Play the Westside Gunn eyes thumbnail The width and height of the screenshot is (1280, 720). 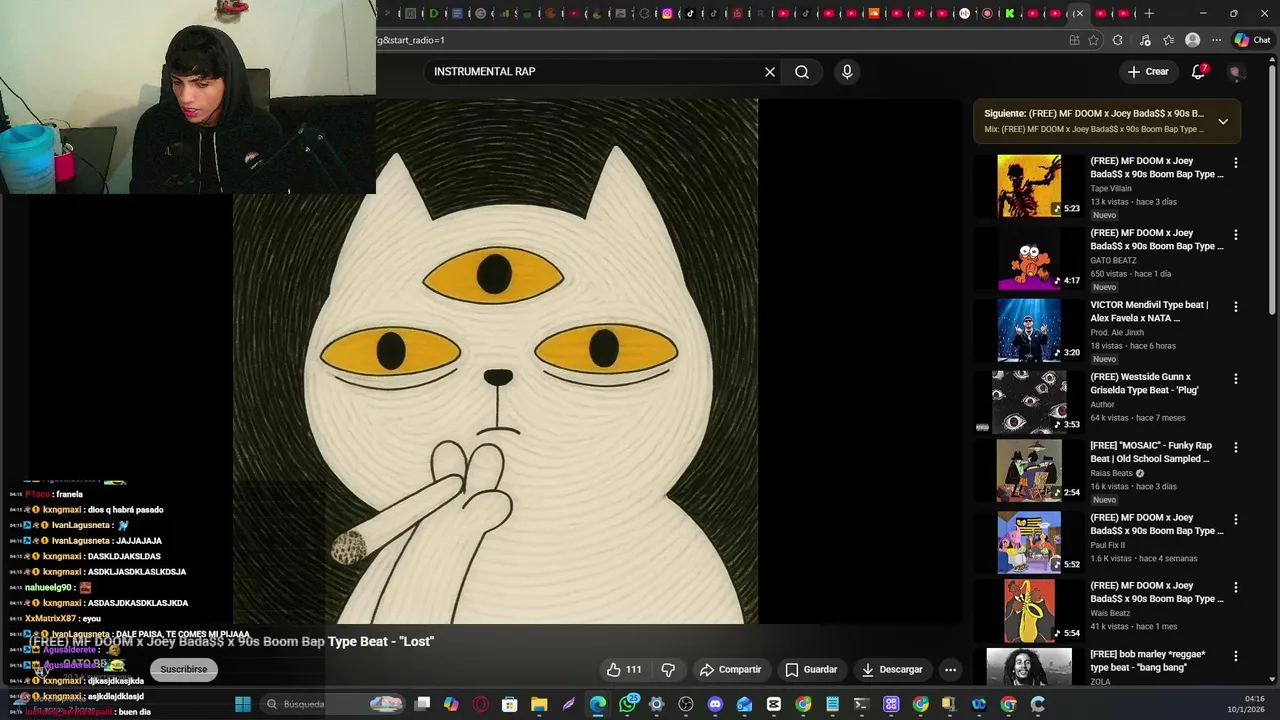pos(1029,402)
